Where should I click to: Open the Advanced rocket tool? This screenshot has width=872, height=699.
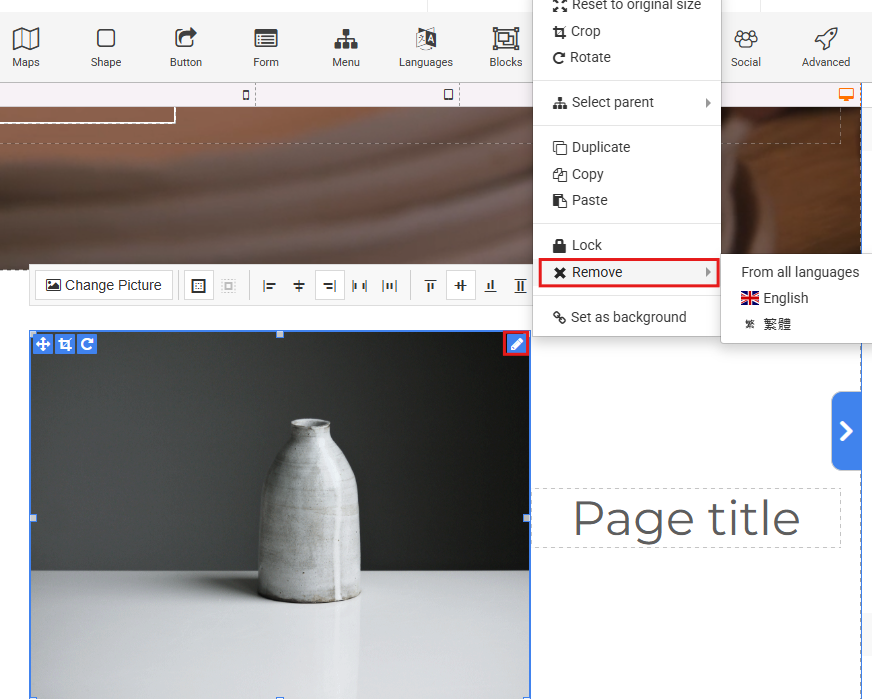click(x=825, y=47)
